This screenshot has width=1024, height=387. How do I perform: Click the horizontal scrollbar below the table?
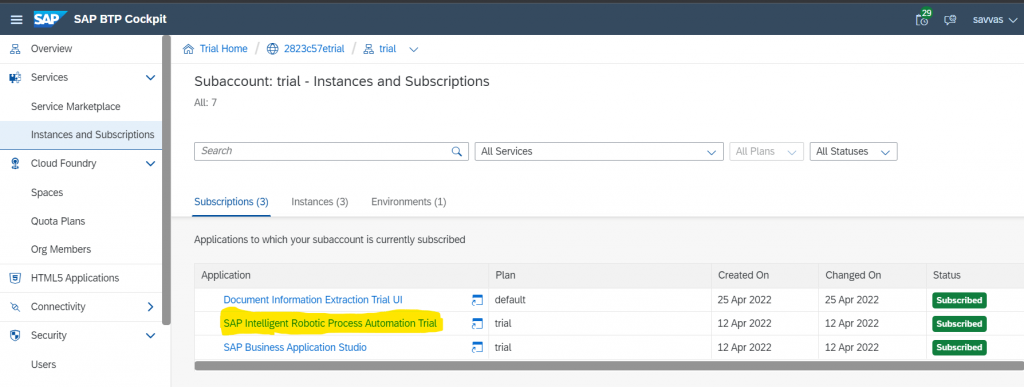point(607,365)
